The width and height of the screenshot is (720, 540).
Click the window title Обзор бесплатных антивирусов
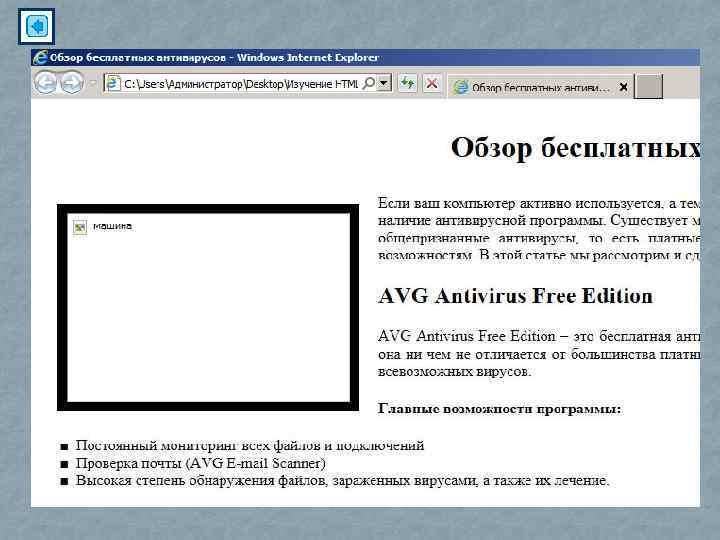click(x=138, y=58)
